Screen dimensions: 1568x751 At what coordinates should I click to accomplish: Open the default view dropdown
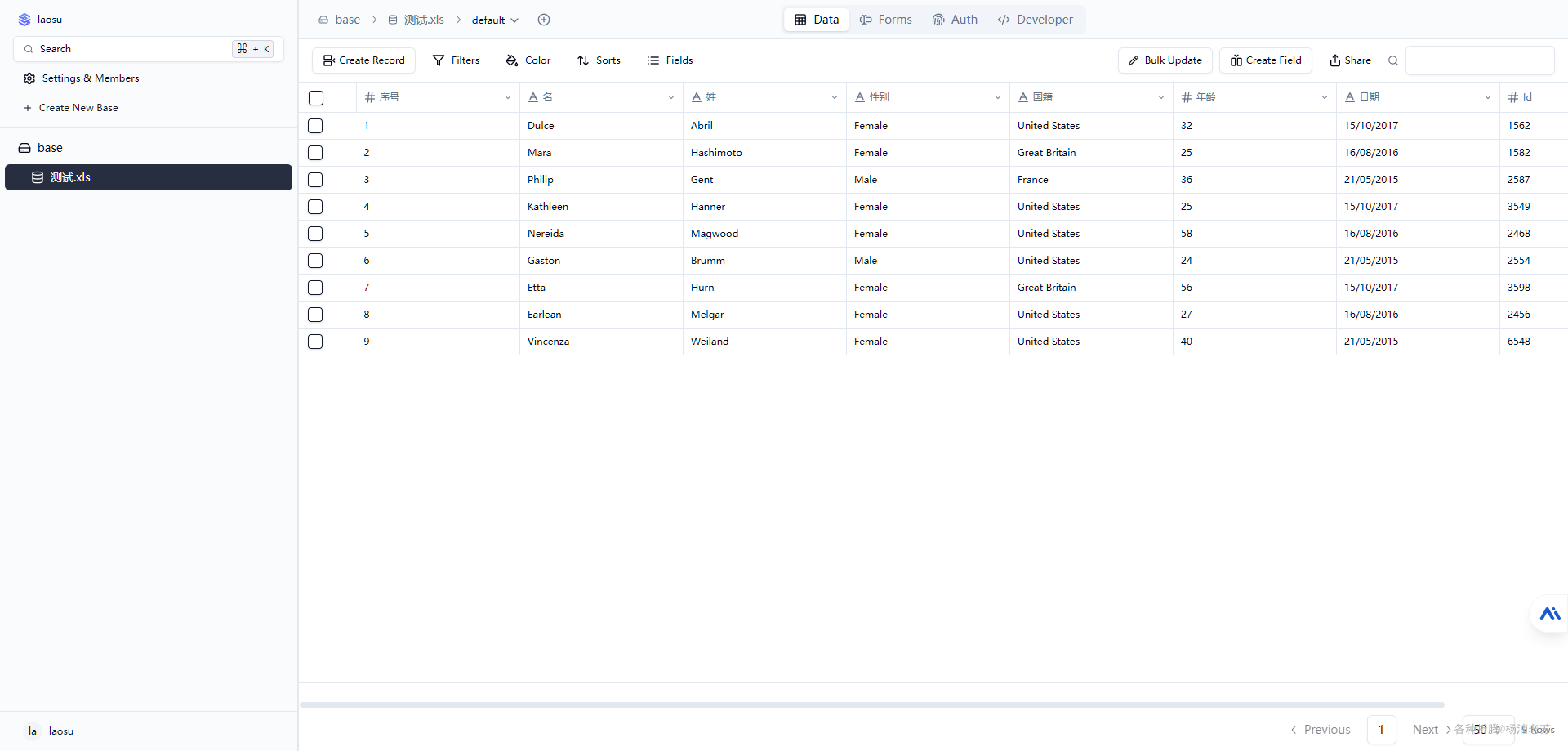495,20
